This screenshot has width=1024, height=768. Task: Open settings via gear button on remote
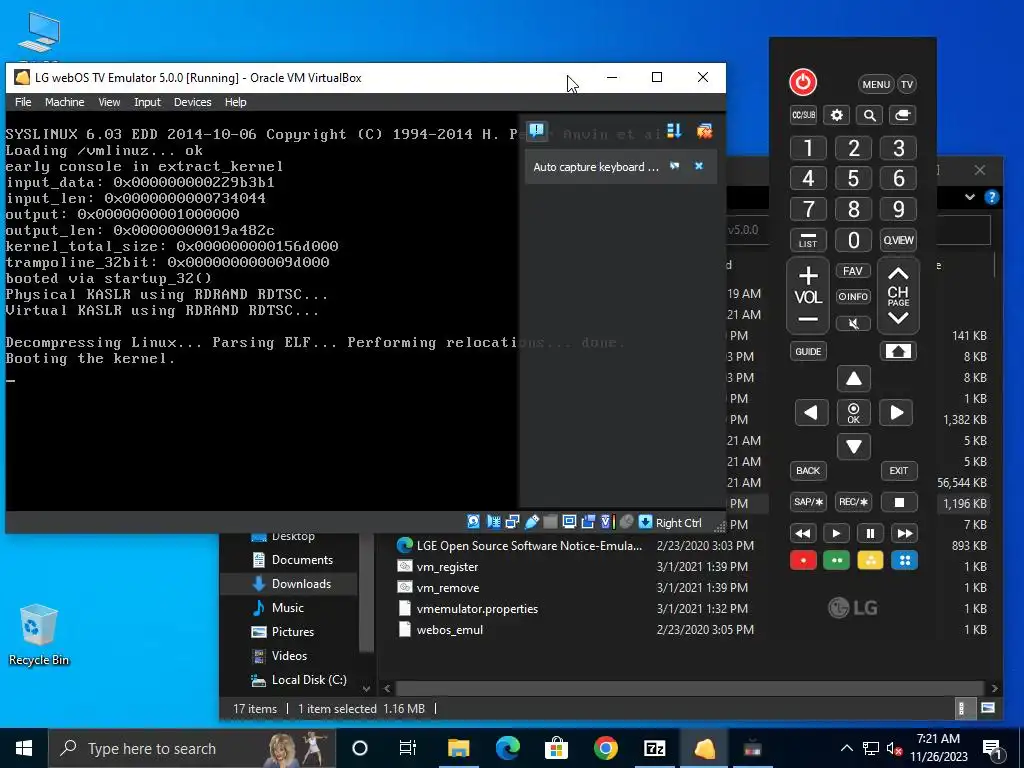click(x=837, y=115)
